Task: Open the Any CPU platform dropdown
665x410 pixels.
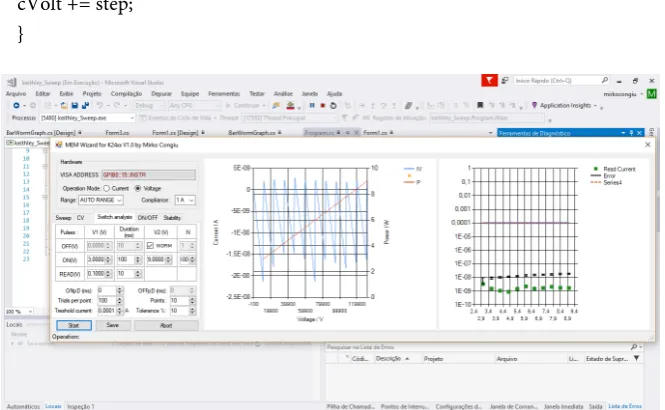Action: 194,105
